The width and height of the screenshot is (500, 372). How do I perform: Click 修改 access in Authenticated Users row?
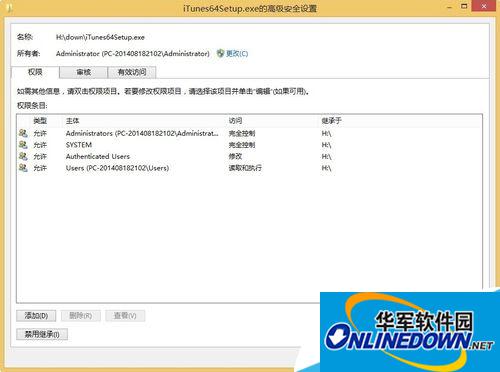(x=235, y=156)
